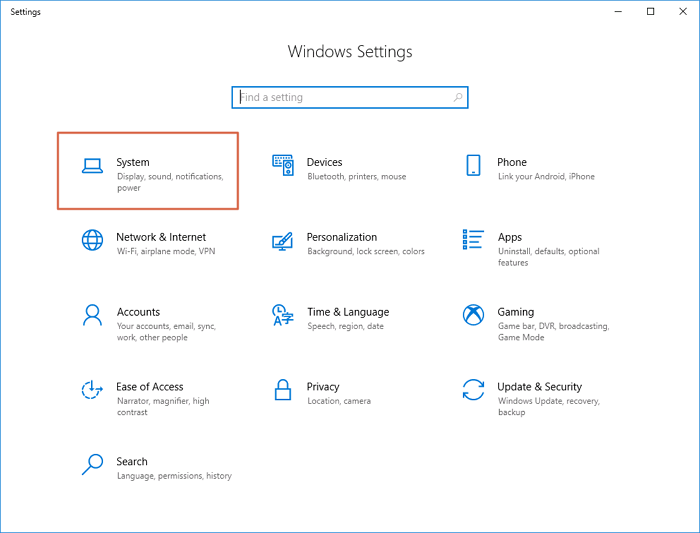Select Time & Language label
700x533 pixels.
348,312
